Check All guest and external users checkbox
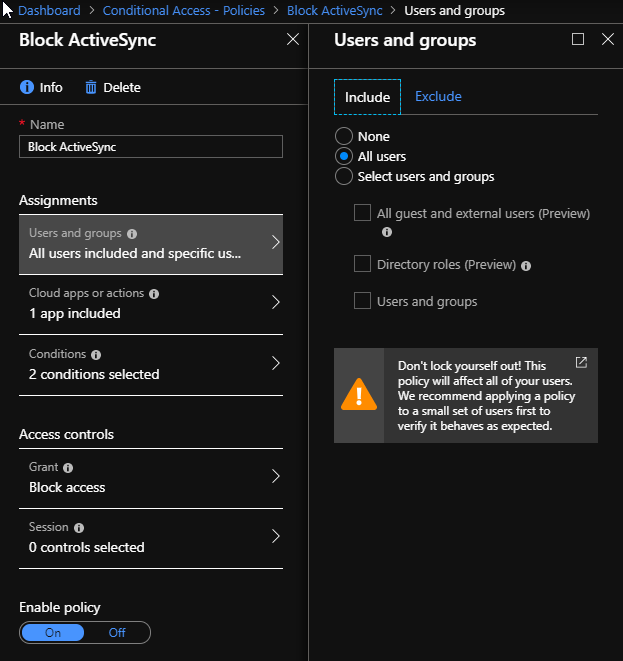The width and height of the screenshot is (623, 661). click(x=363, y=213)
